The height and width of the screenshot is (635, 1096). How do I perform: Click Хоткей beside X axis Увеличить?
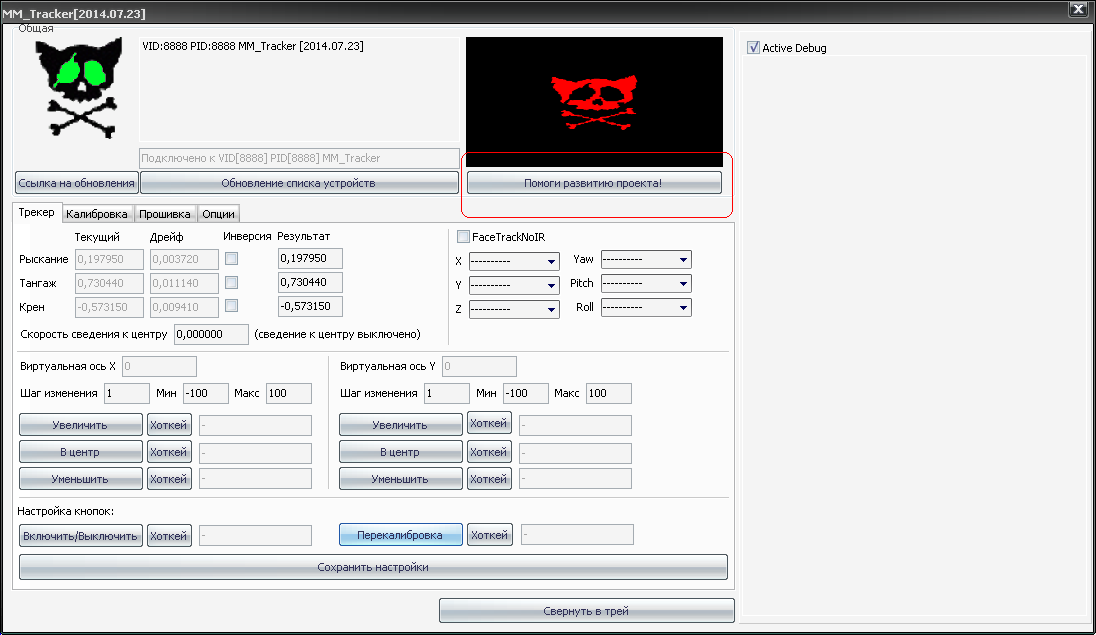pyautogui.click(x=169, y=424)
